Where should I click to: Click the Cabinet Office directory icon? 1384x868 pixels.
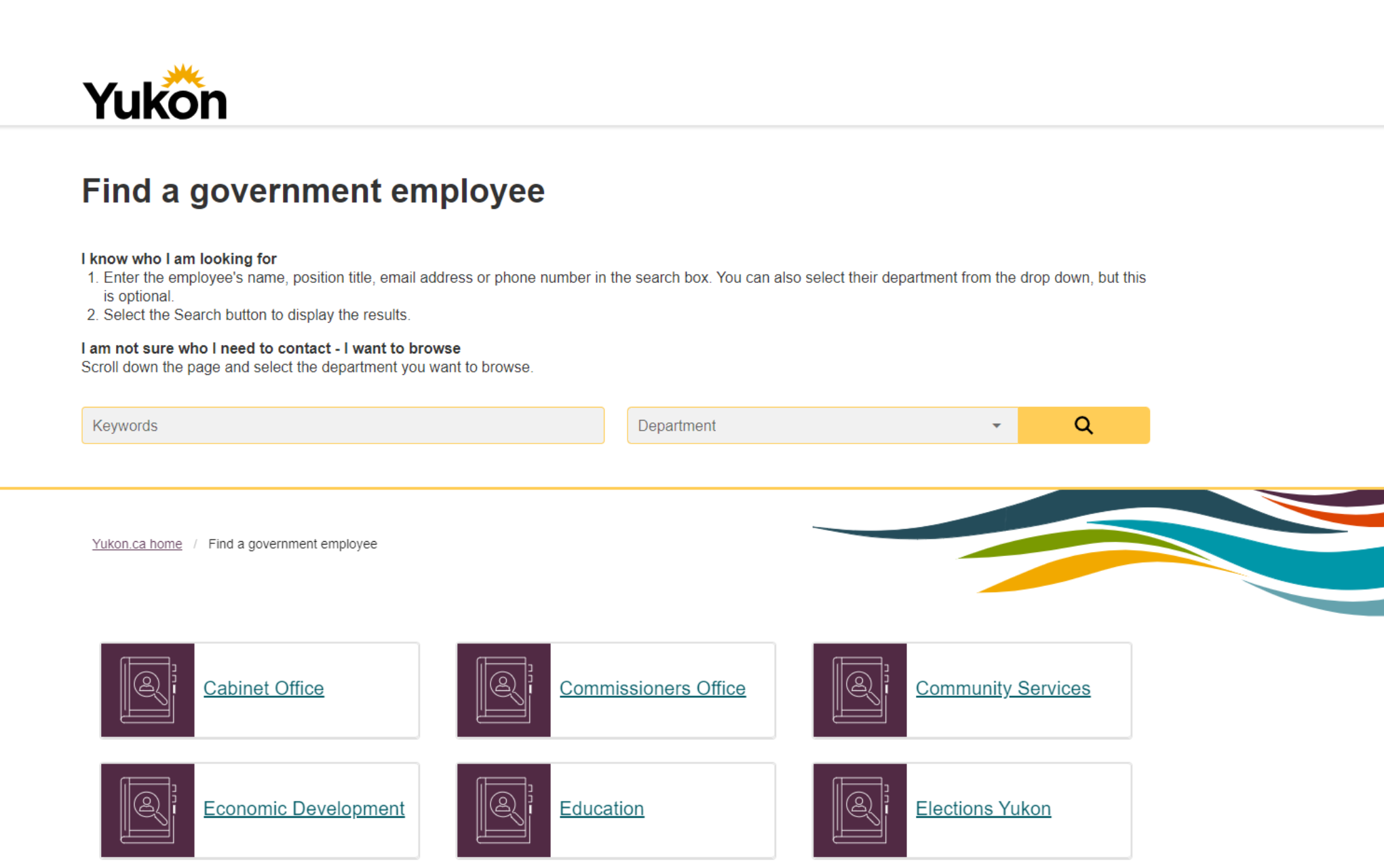click(148, 690)
